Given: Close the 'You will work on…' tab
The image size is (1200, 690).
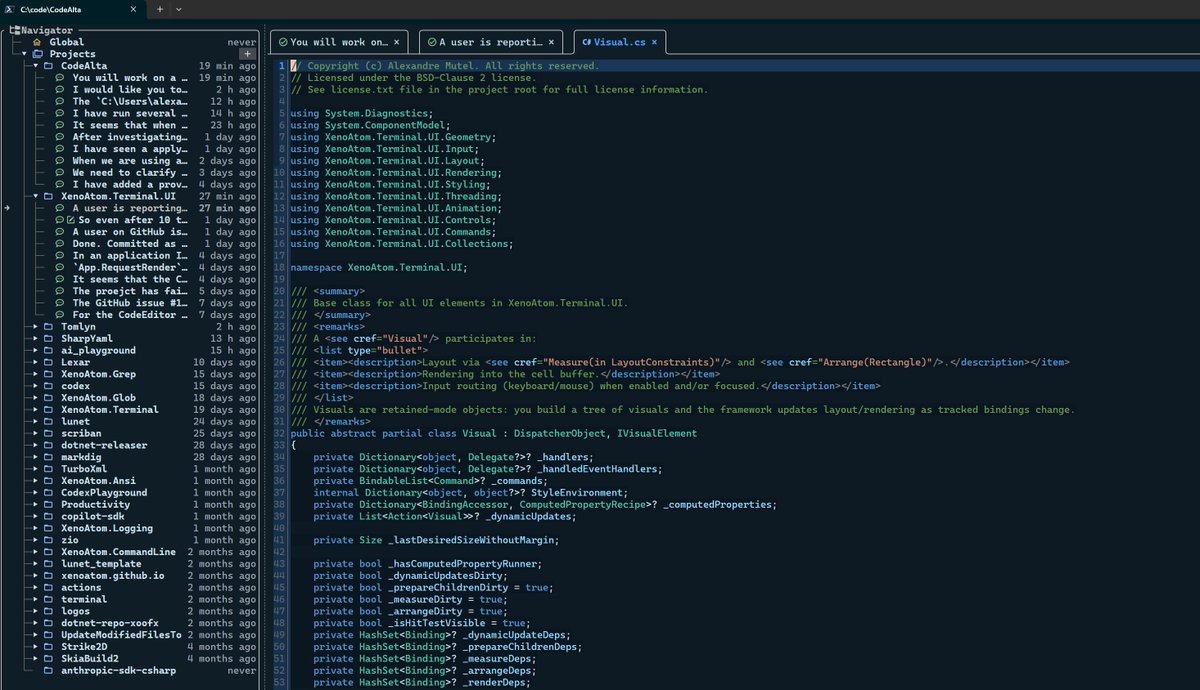Looking at the screenshot, I should click(x=397, y=42).
